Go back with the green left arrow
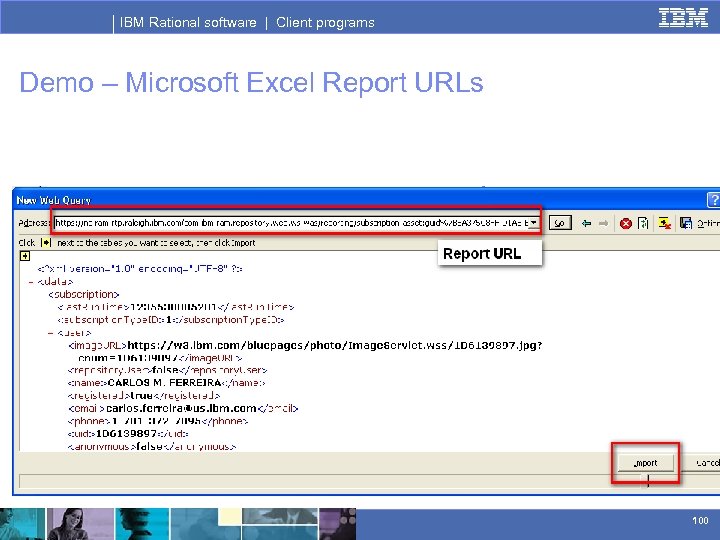The width and height of the screenshot is (720, 540). 586,223
